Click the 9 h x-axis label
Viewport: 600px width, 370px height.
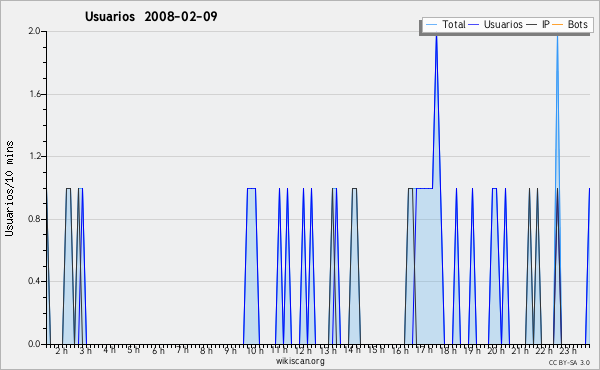pos(230,351)
